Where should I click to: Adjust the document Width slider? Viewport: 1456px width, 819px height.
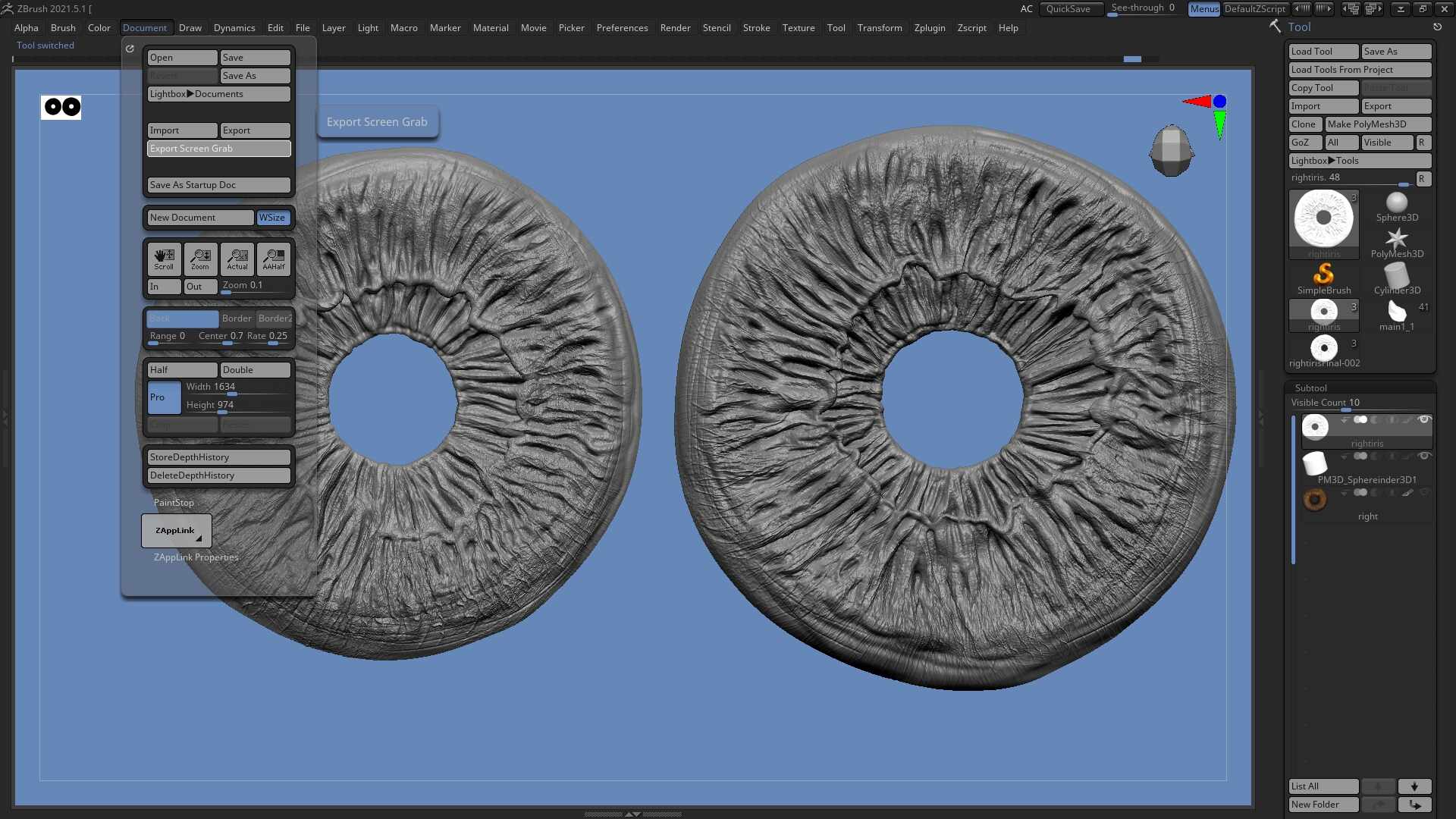(x=237, y=388)
